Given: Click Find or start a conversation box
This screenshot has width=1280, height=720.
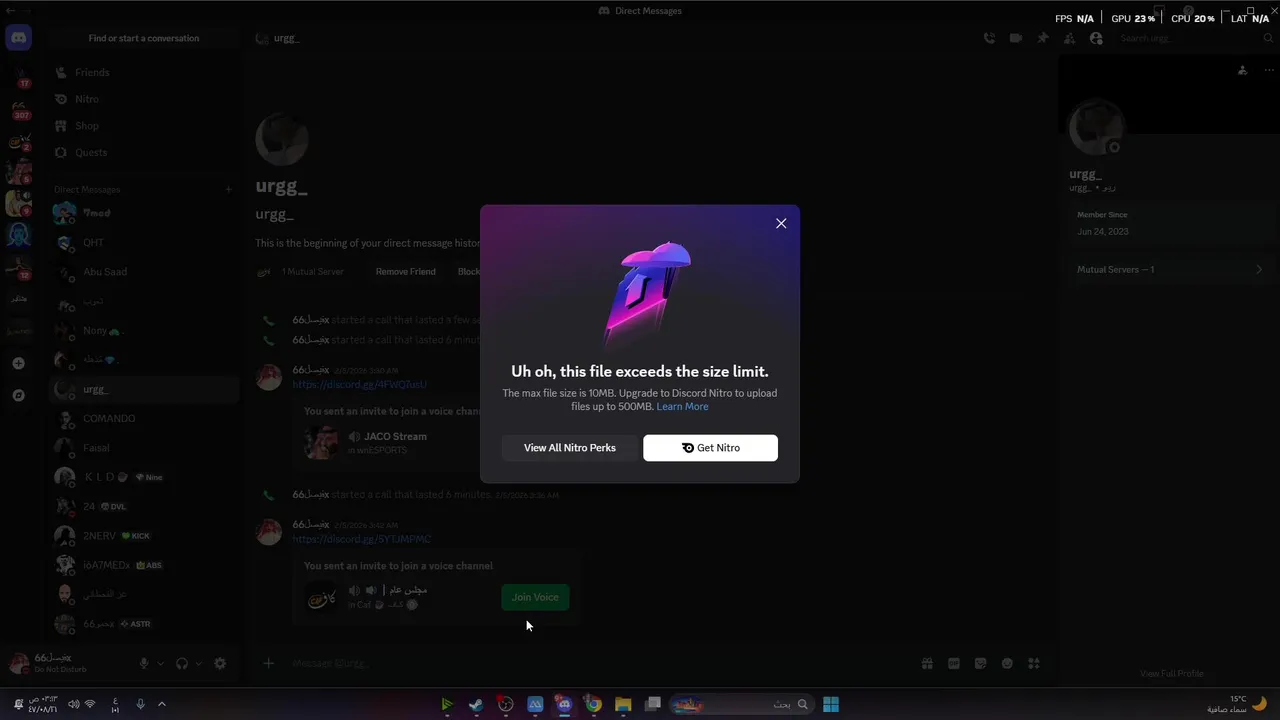Looking at the screenshot, I should coord(144,38).
